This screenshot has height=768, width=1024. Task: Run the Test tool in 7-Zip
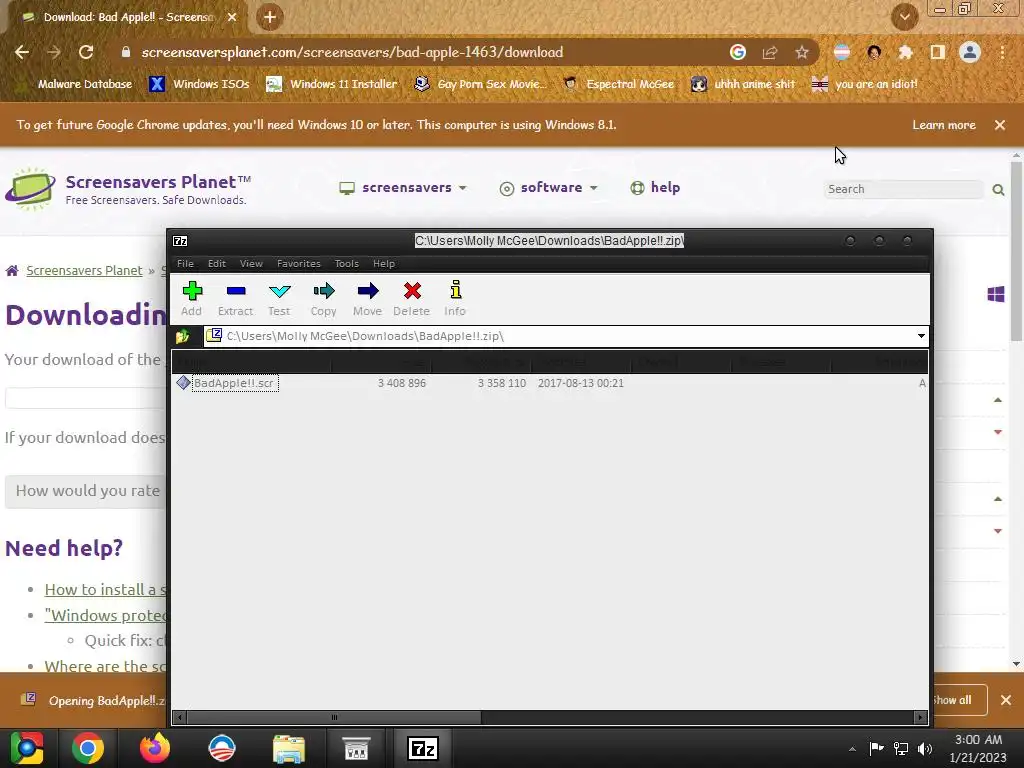tap(279, 298)
